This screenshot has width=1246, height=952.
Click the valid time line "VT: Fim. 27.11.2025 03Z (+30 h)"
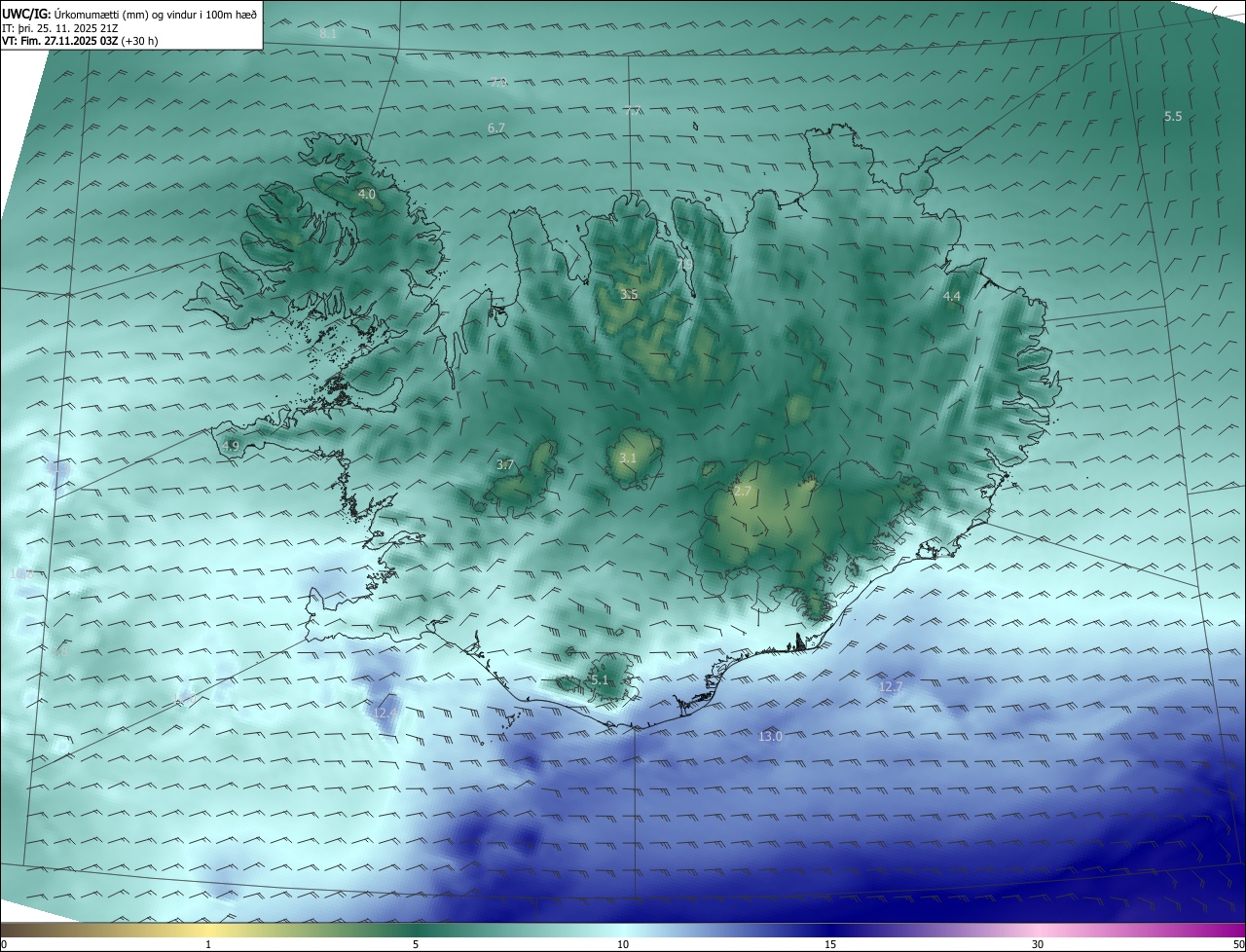coord(80,41)
